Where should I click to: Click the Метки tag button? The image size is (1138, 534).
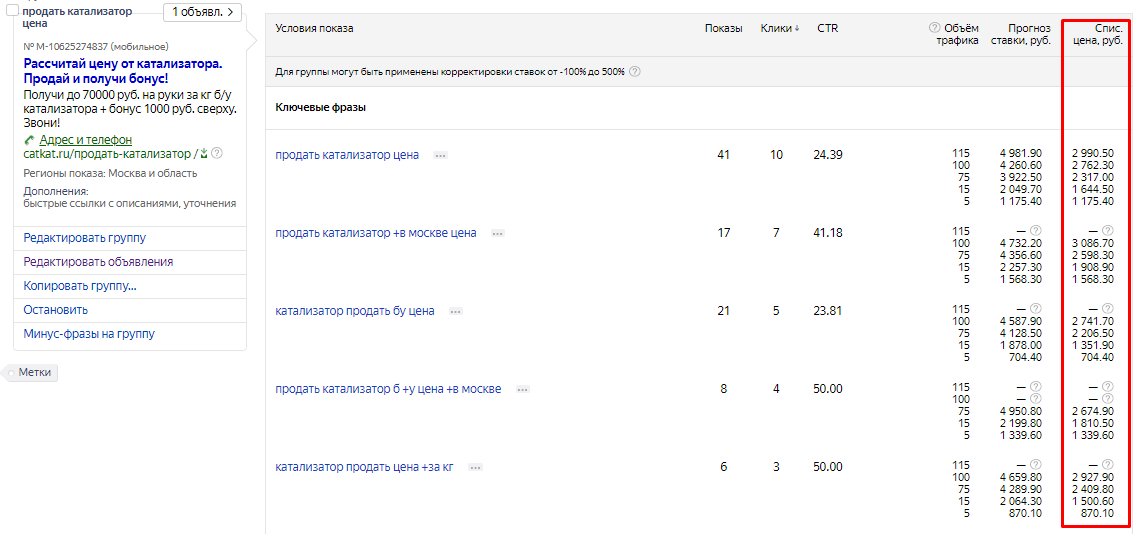point(34,373)
